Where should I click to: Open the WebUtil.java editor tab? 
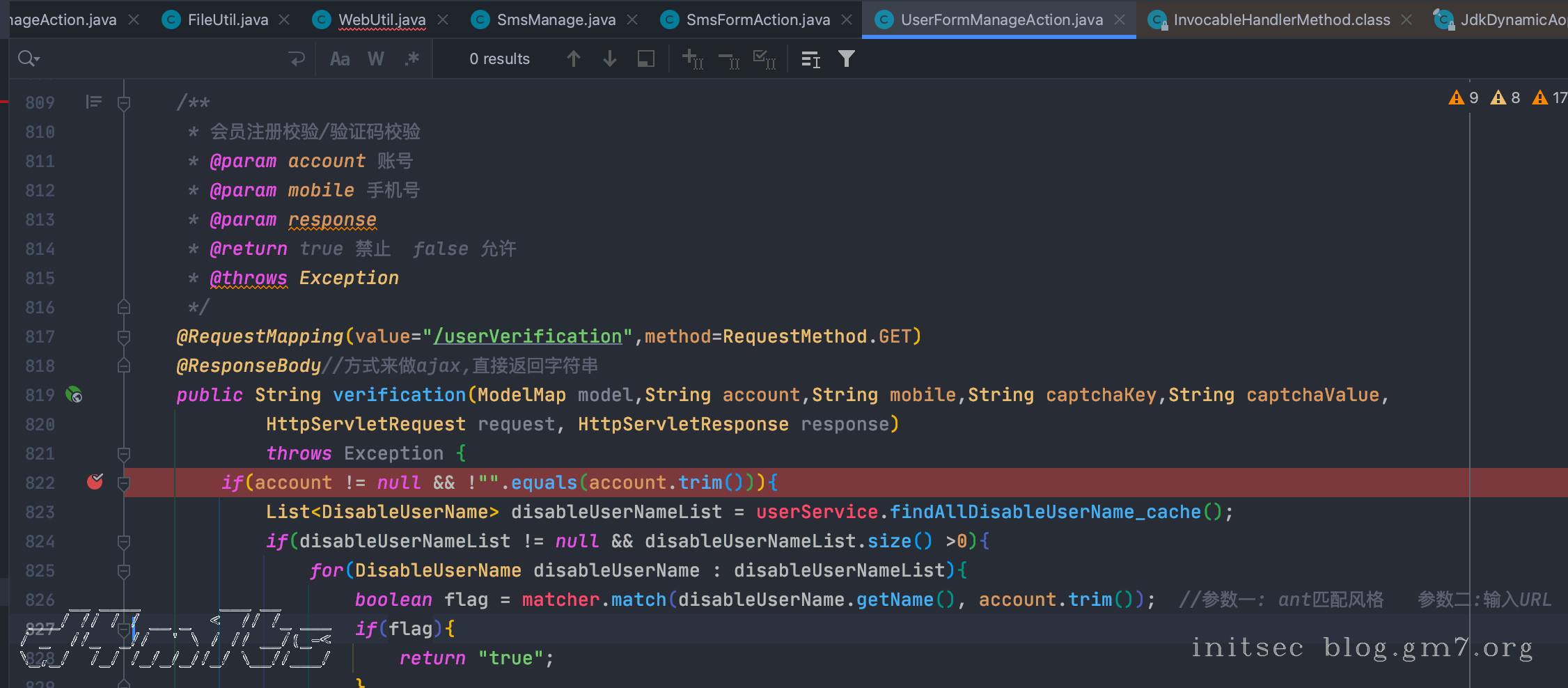click(382, 19)
